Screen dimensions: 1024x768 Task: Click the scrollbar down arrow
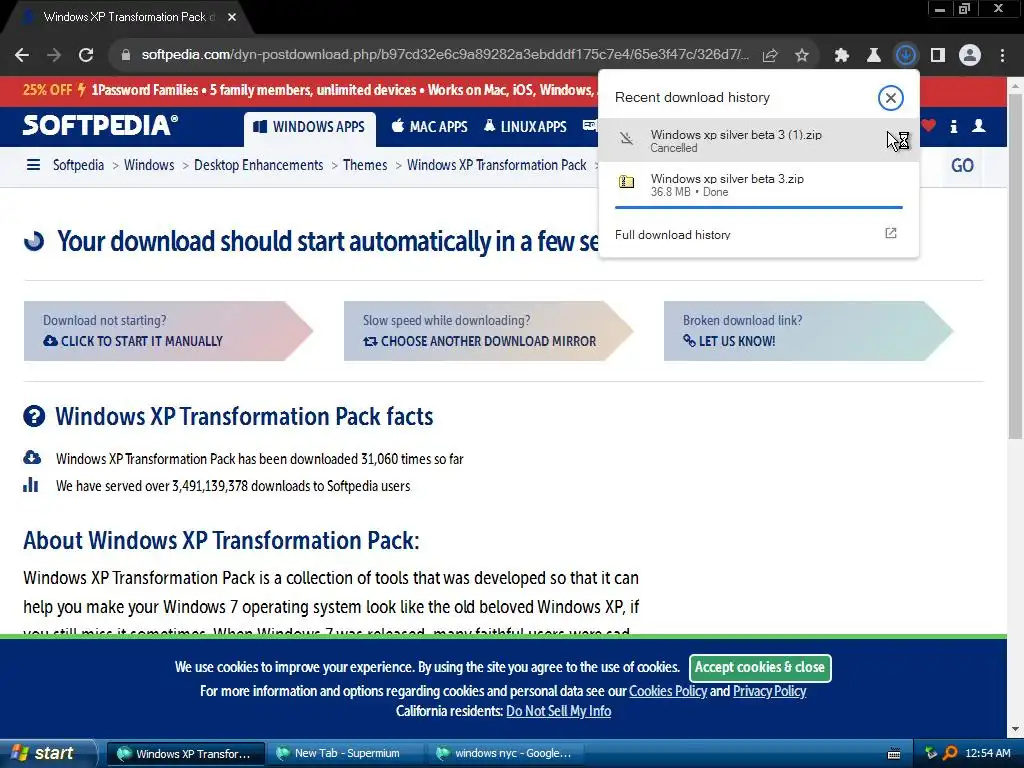click(x=1015, y=729)
